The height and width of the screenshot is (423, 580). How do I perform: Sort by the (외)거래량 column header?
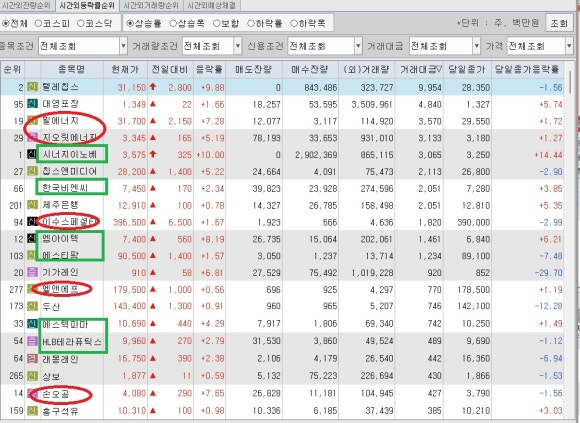[x=367, y=69]
